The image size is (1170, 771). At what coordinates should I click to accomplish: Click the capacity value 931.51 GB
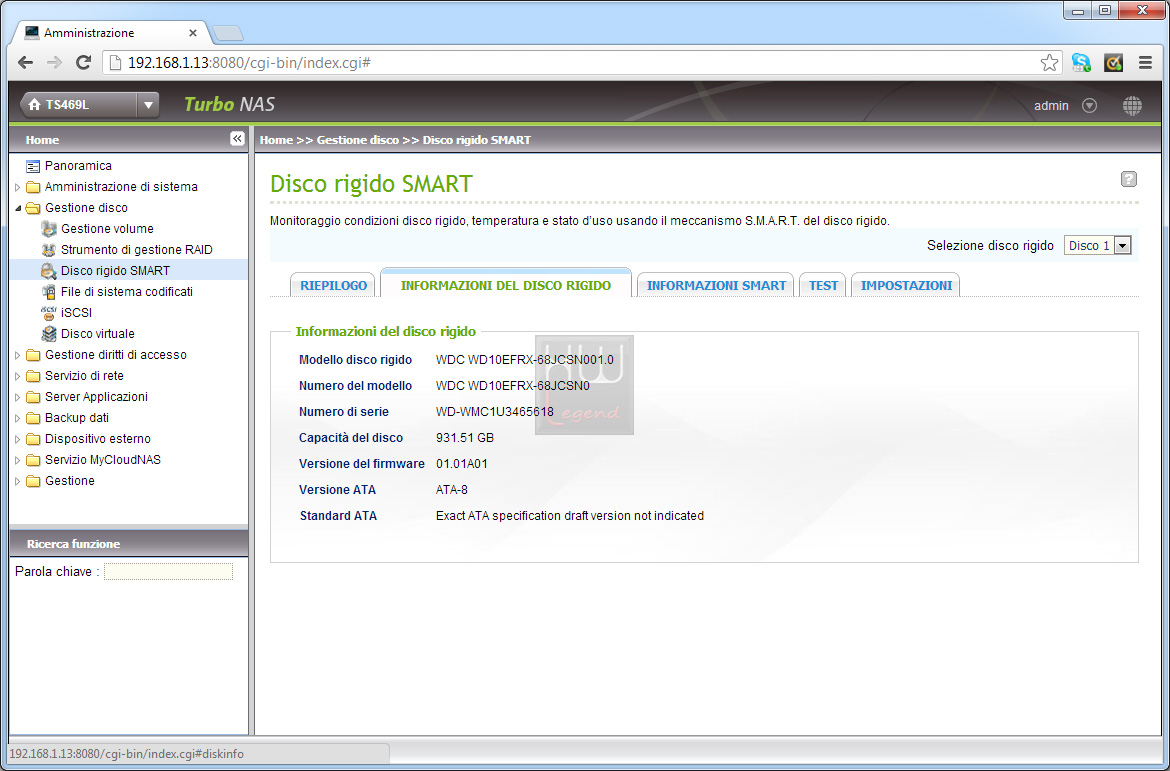point(465,438)
